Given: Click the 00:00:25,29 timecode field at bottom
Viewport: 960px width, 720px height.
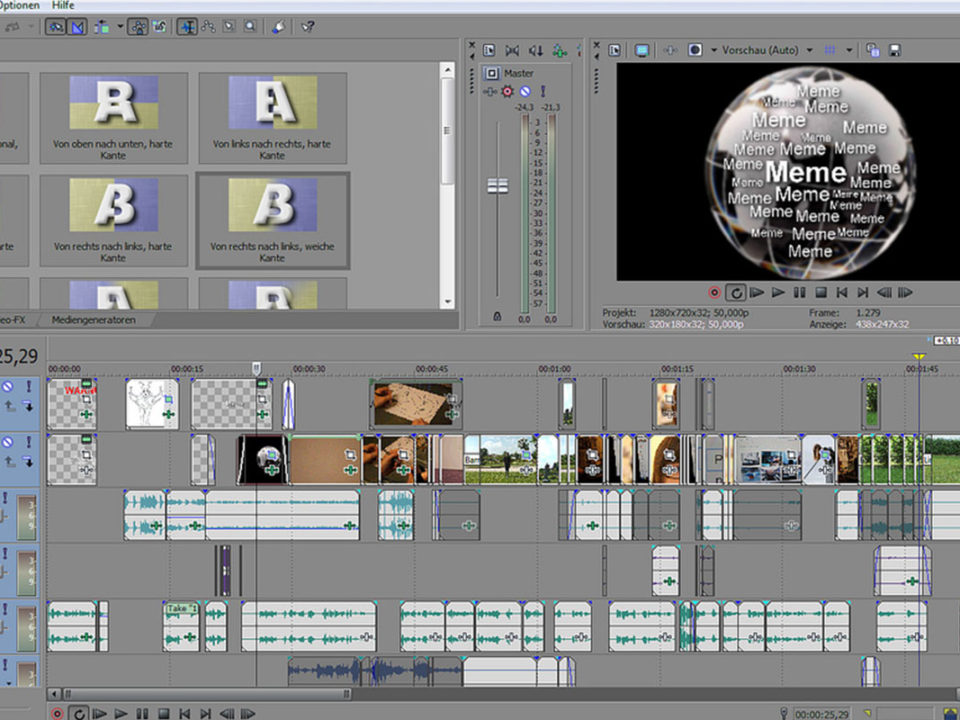Looking at the screenshot, I should click(x=822, y=714).
